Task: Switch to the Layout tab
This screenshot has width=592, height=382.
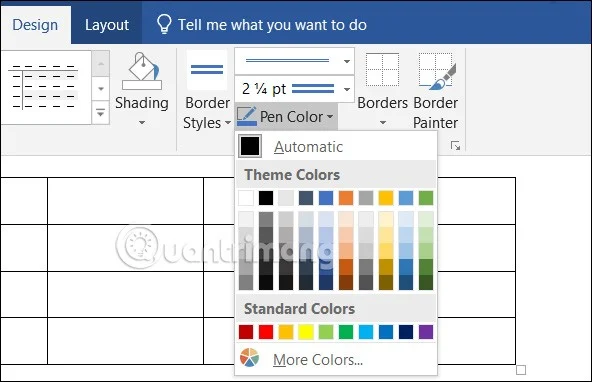Action: (107, 25)
